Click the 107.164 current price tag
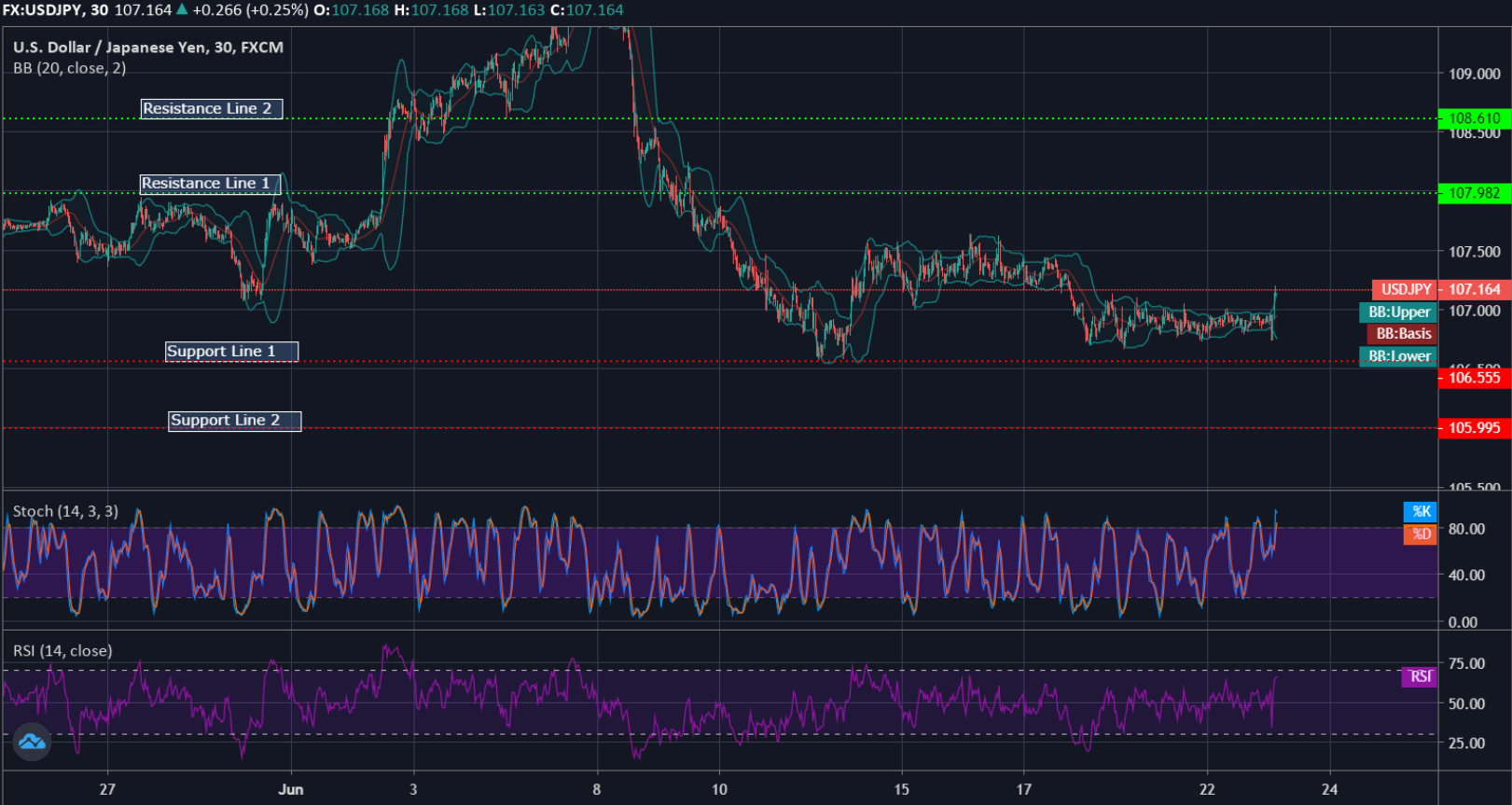 [1475, 289]
